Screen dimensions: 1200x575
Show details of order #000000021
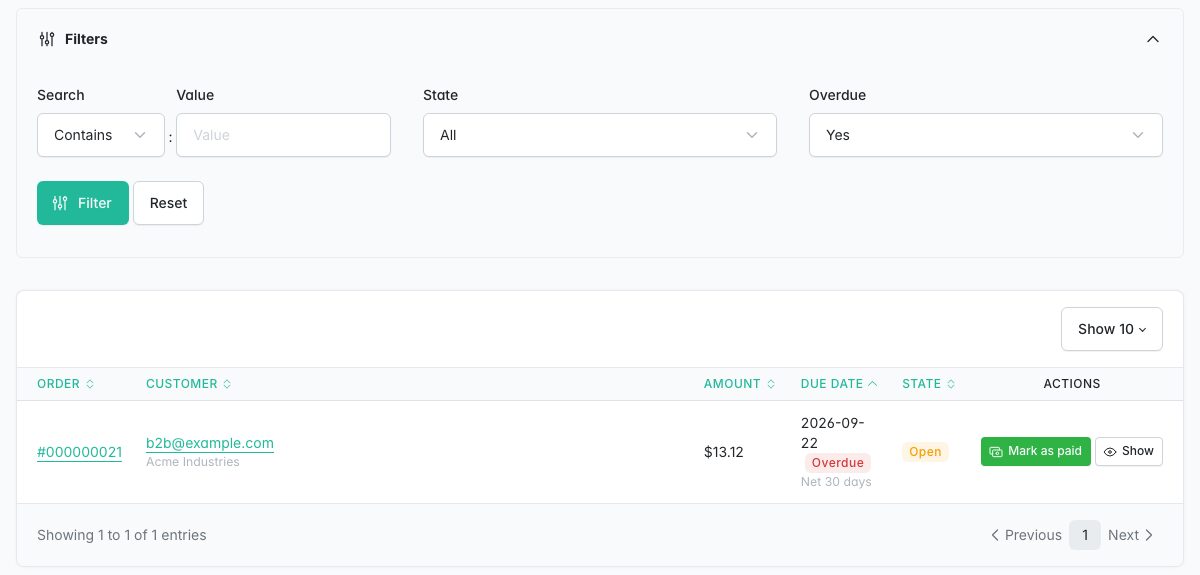(x=1129, y=451)
